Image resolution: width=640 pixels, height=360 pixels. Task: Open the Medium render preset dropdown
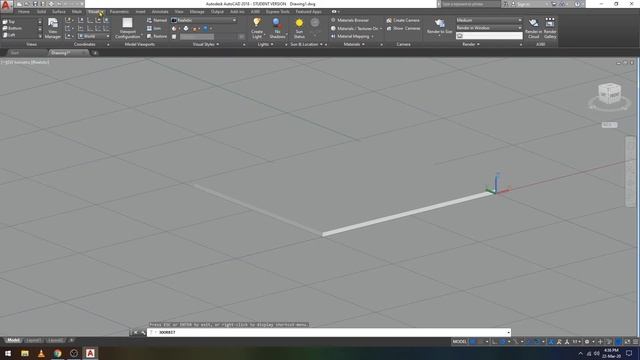coord(489,20)
